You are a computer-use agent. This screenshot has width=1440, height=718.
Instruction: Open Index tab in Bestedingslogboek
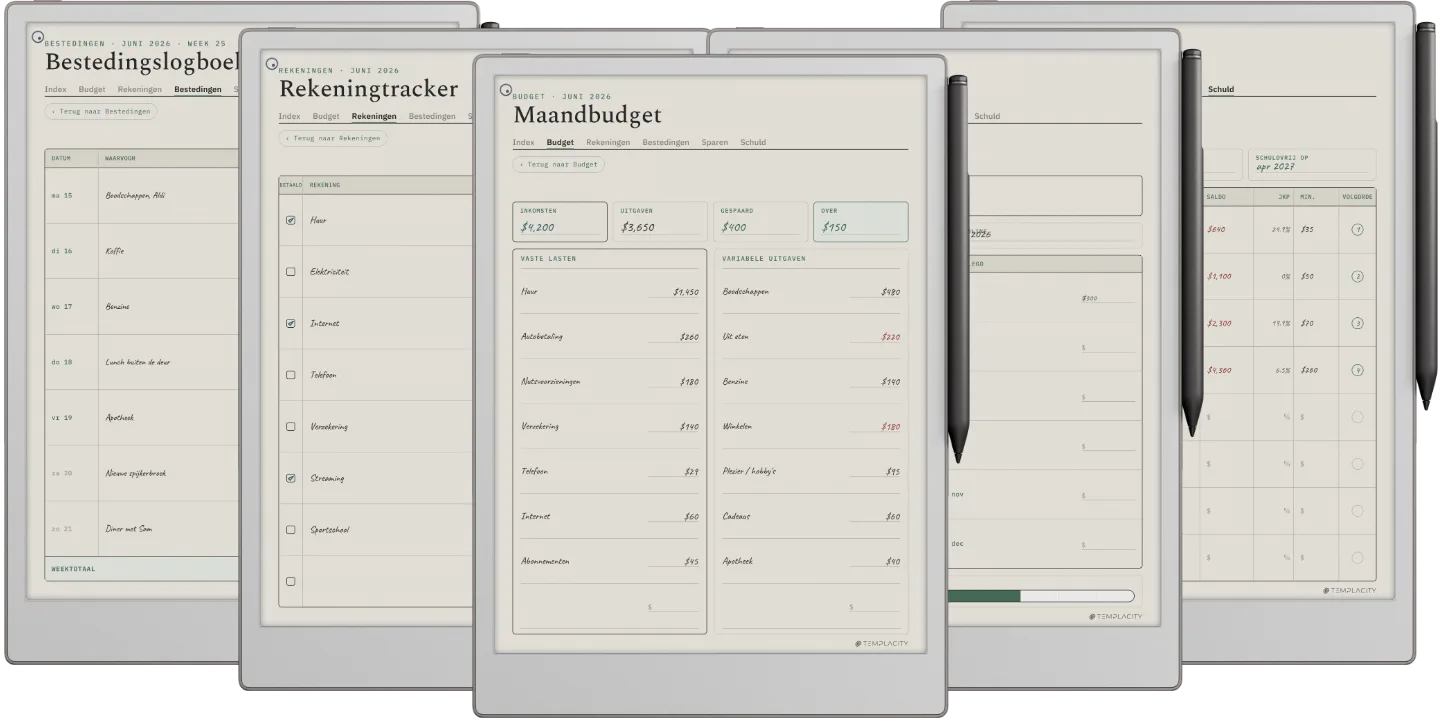pos(55,89)
